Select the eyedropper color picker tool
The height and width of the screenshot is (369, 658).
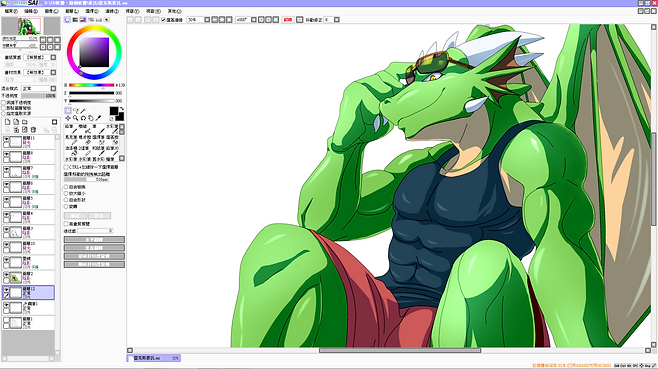coord(98,118)
